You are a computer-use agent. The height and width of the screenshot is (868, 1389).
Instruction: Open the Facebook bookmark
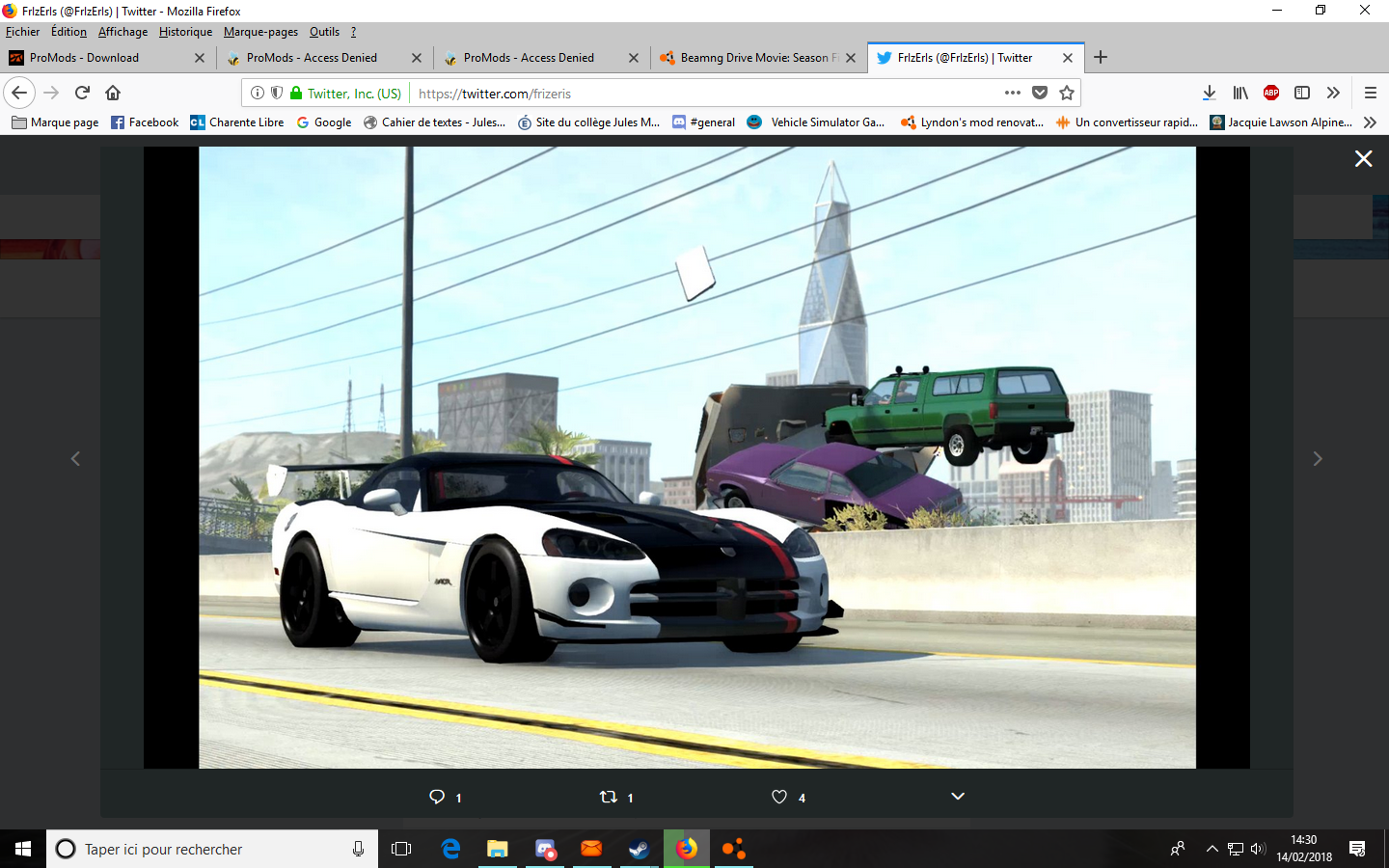click(x=145, y=122)
